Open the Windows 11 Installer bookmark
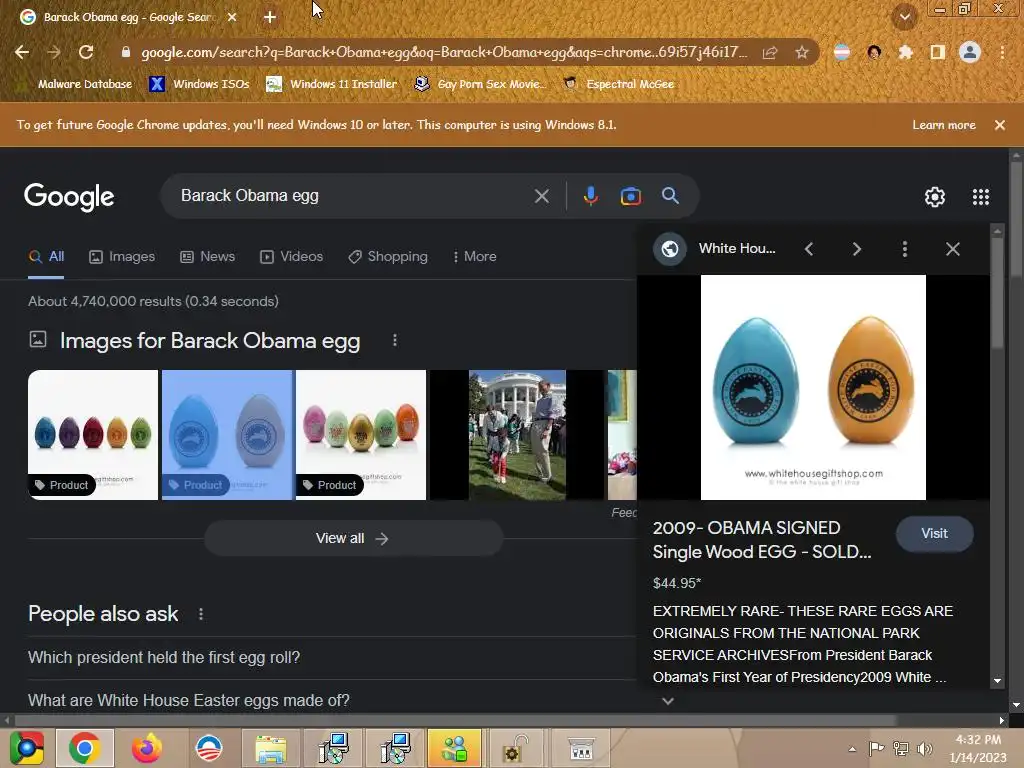This screenshot has height=768, width=1024. [331, 84]
